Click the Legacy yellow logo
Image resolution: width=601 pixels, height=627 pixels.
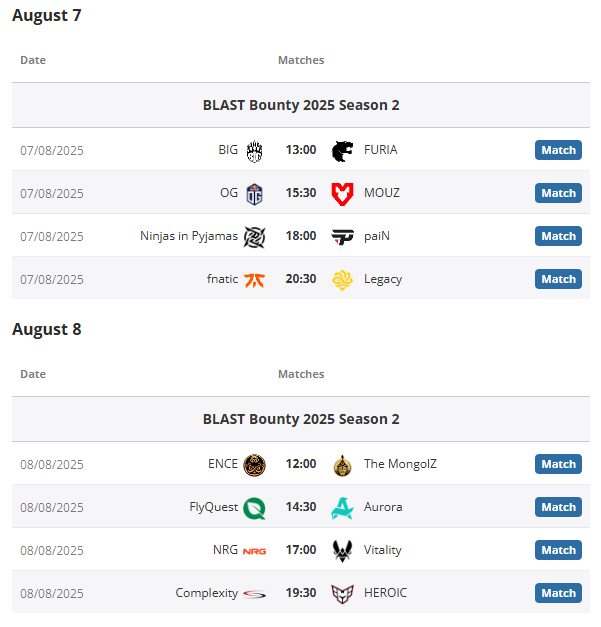(343, 279)
